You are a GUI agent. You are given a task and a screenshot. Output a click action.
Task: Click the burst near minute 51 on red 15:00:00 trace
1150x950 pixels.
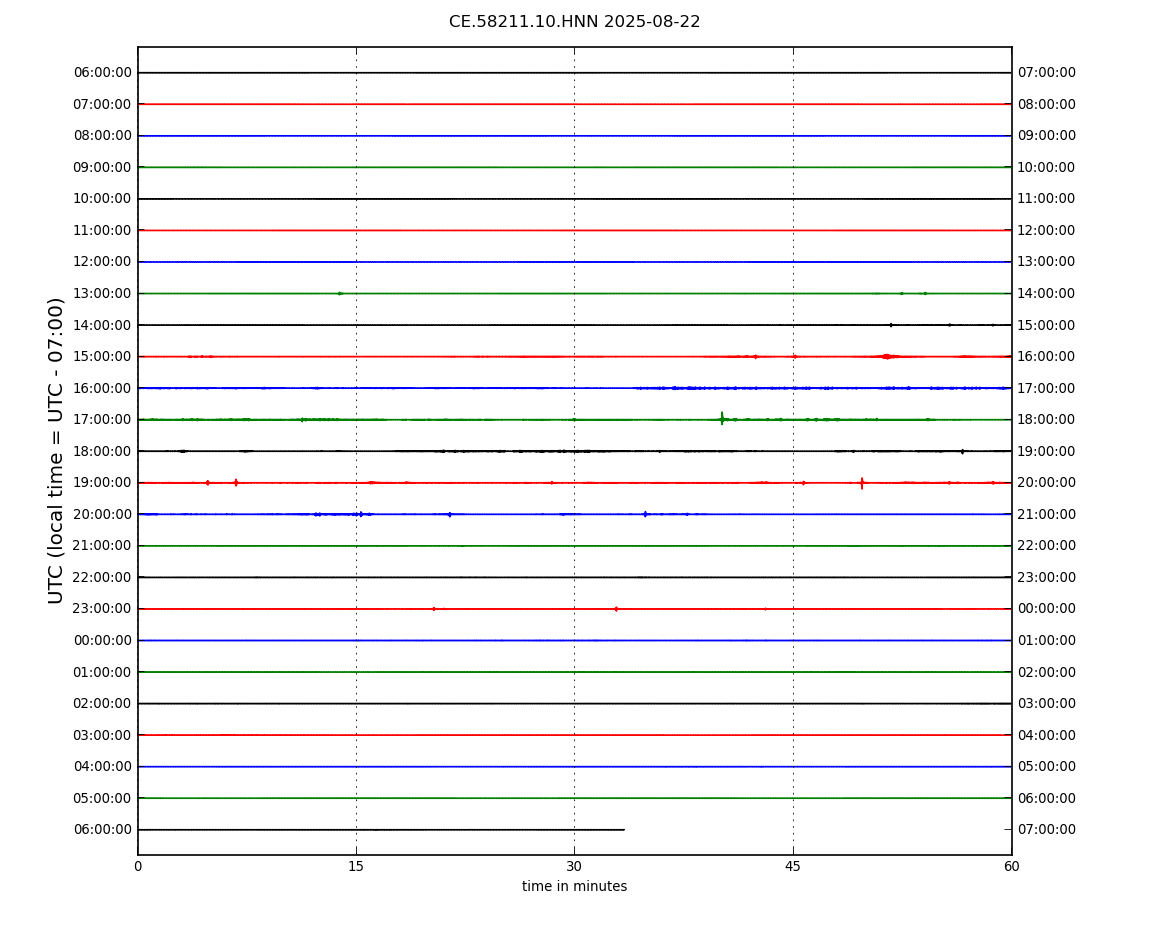pyautogui.click(x=887, y=357)
